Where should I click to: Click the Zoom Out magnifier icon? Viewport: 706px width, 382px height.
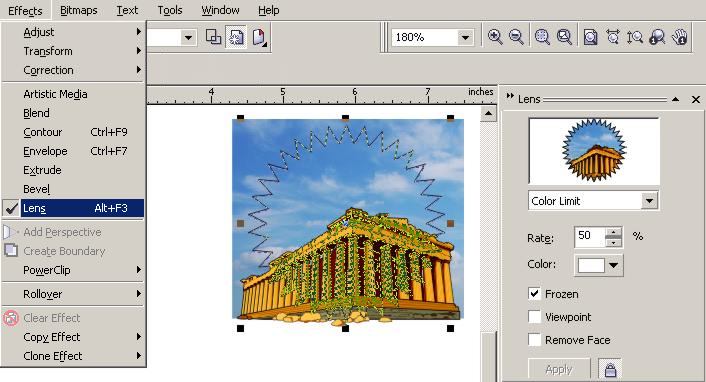point(516,36)
